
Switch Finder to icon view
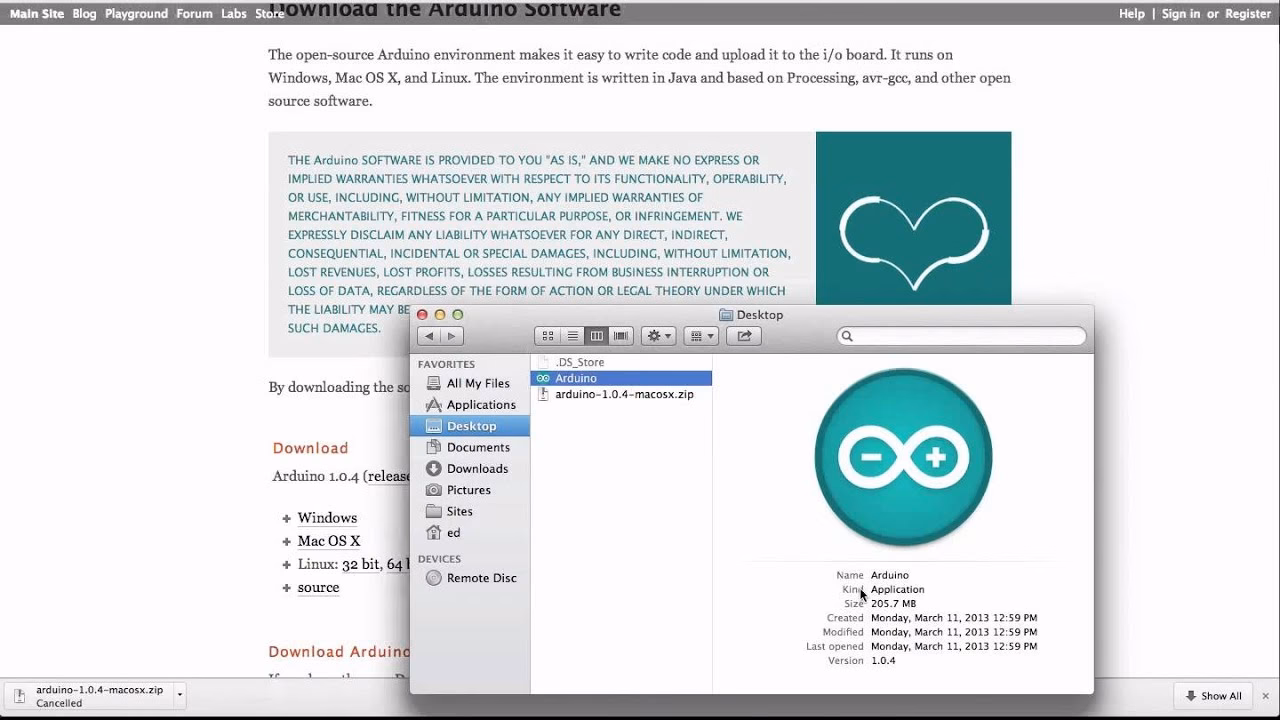(547, 336)
